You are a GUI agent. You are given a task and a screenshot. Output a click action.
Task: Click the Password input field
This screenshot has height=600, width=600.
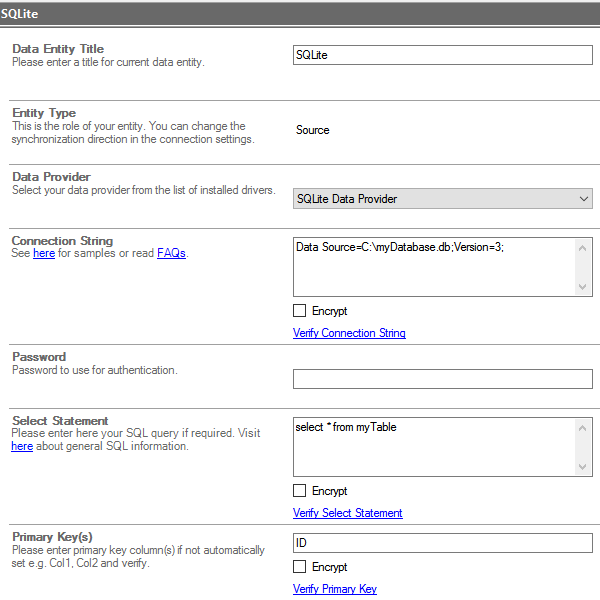[442, 379]
